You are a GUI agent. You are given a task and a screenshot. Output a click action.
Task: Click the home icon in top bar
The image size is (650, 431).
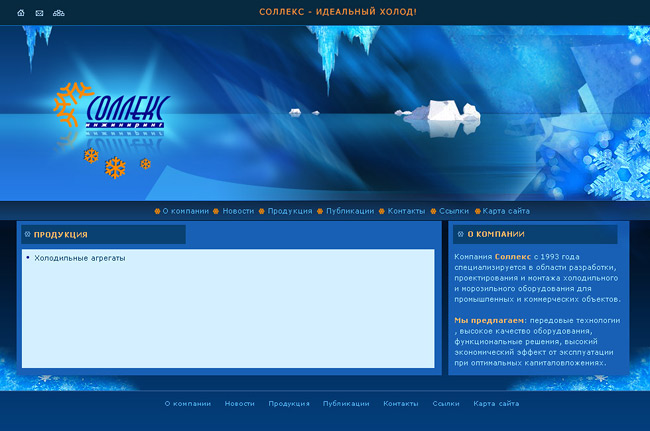pyautogui.click(x=21, y=13)
